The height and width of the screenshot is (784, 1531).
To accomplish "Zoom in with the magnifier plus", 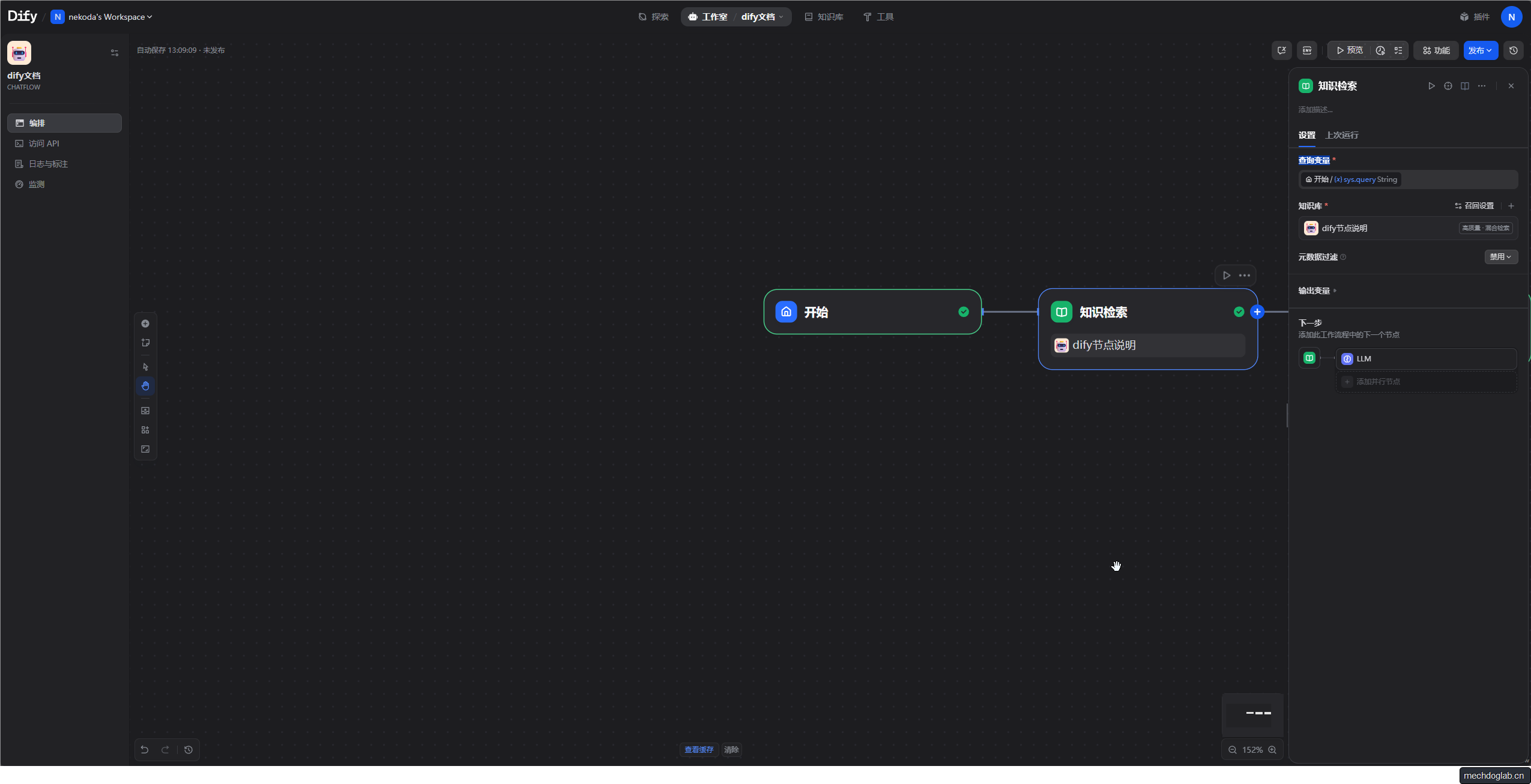I will pos(1272,750).
